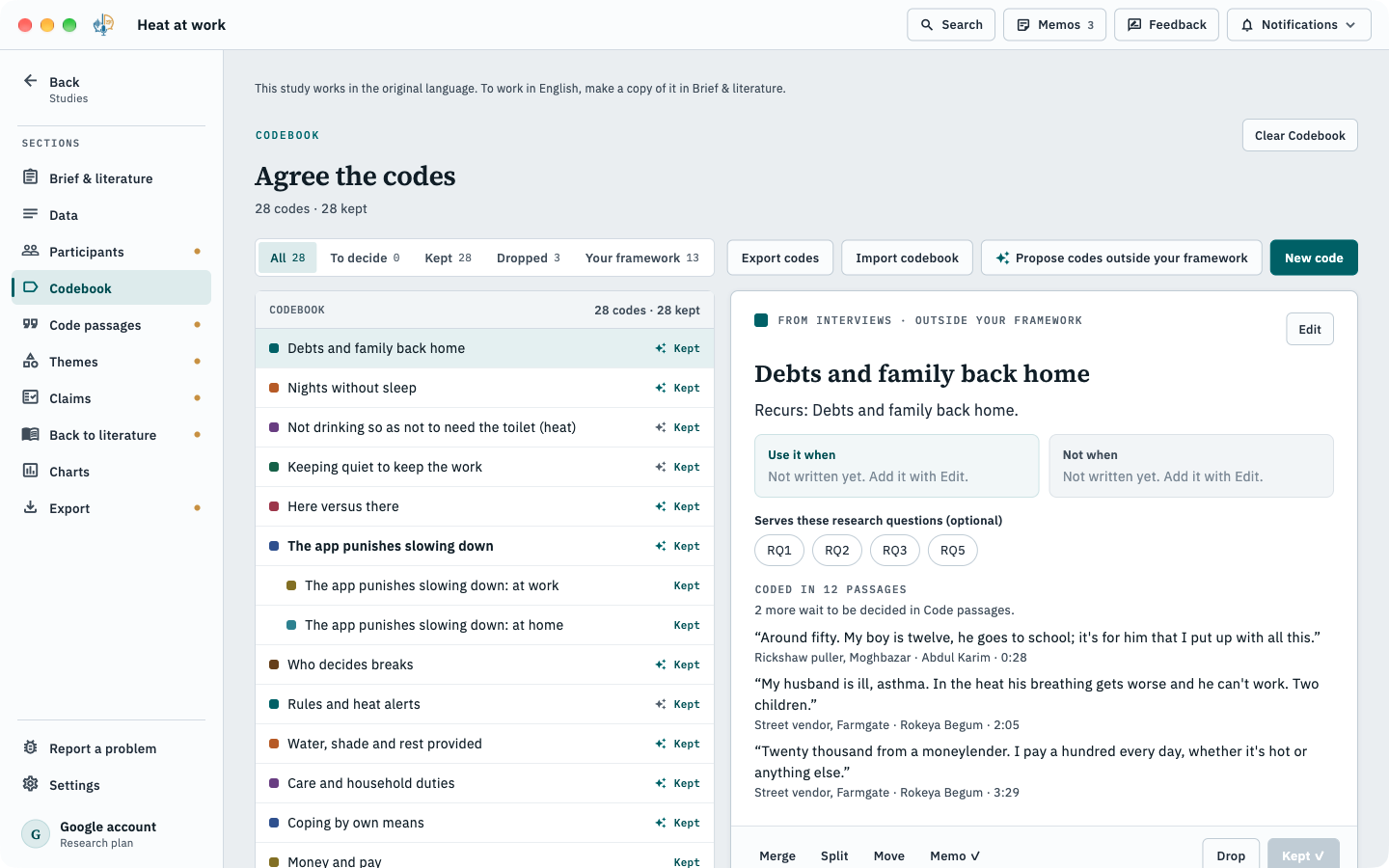Toggle research question RQ2 chip
The width and height of the screenshot is (1389, 868).
836,551
